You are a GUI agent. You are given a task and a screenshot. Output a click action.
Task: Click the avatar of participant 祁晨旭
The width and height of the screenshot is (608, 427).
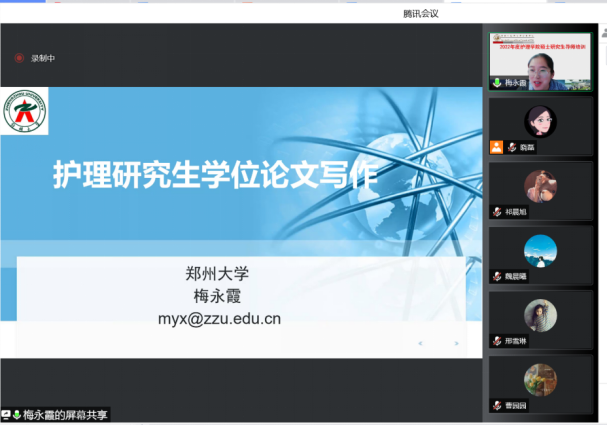pos(540,186)
